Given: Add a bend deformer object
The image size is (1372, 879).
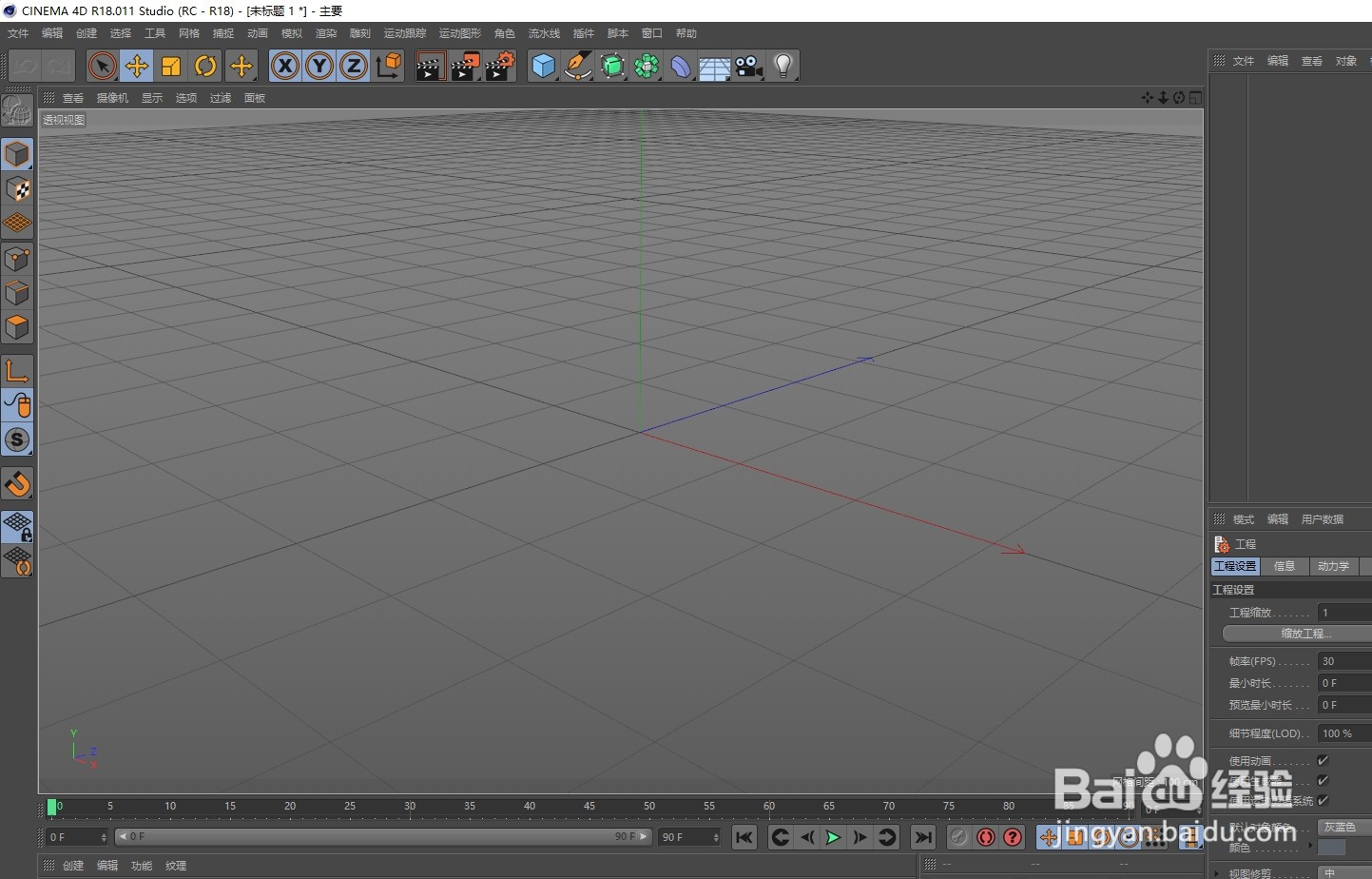Looking at the screenshot, I should click(681, 66).
